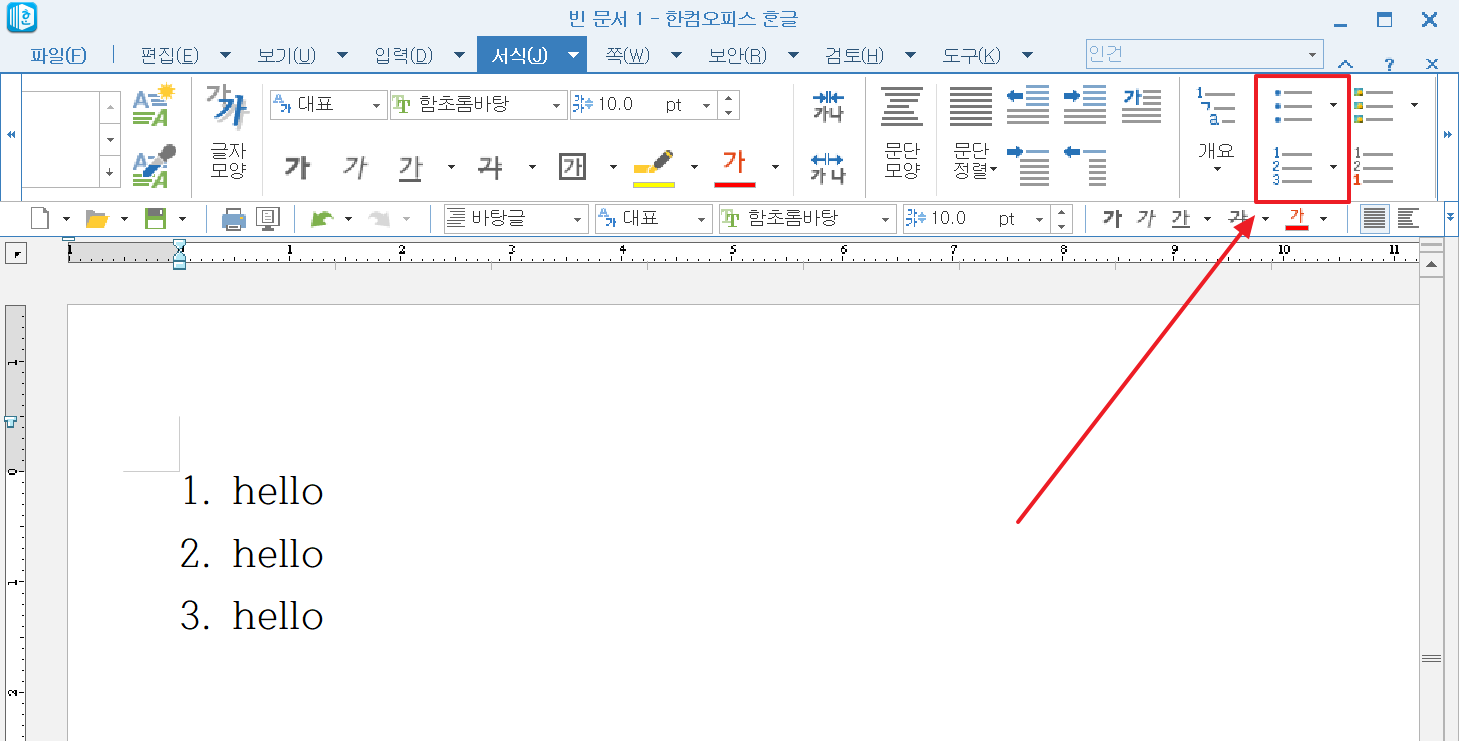Toggle italic 가 in the lower toolbar
The width and height of the screenshot is (1459, 741).
pos(1146,218)
